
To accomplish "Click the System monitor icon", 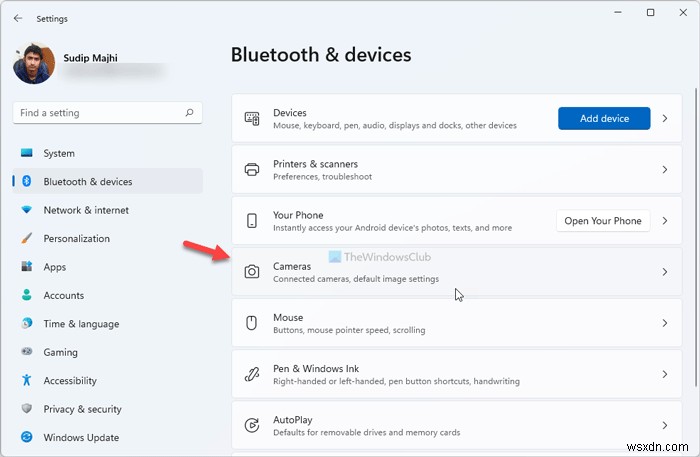I will [27, 153].
